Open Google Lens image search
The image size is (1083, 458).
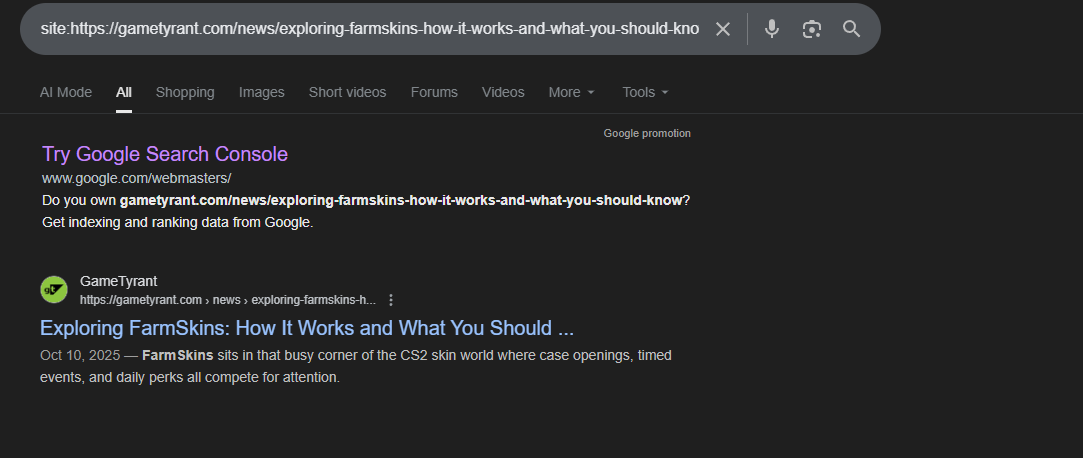coord(811,29)
